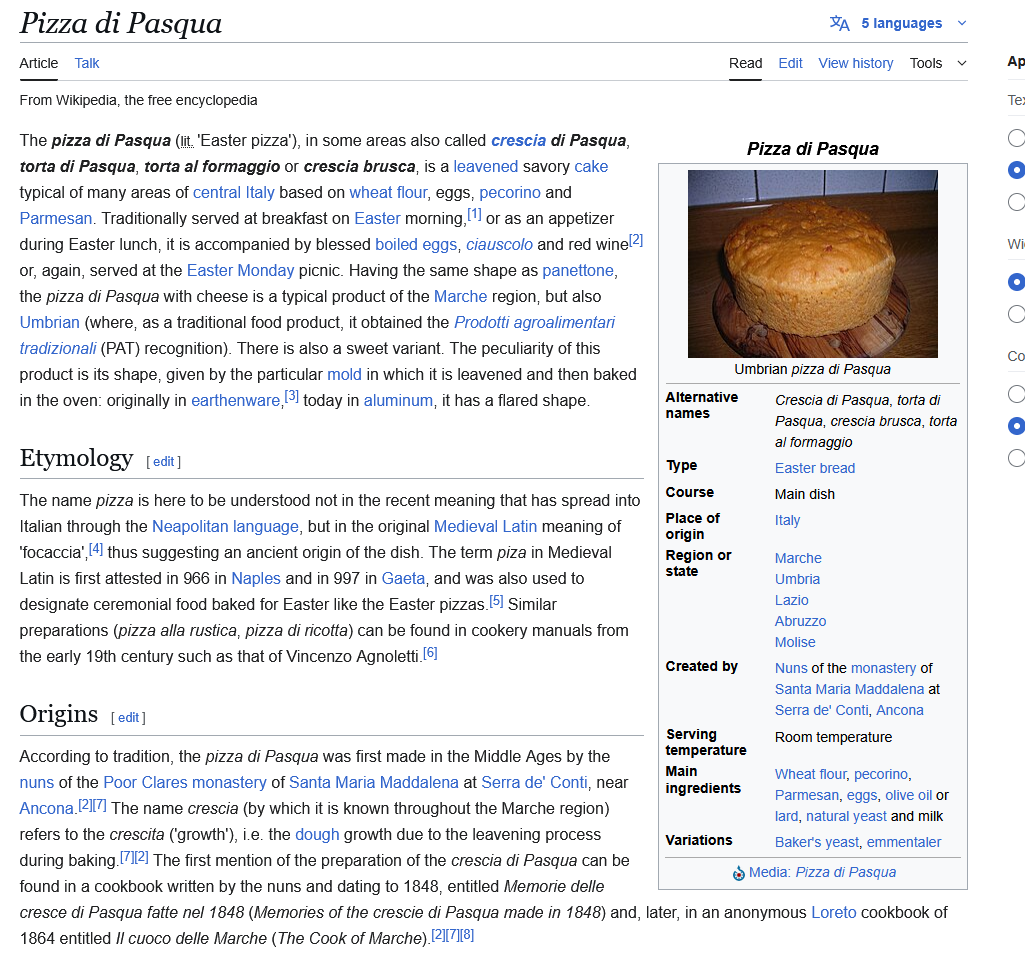Open the Umbria link in infobox
1025x976 pixels.
(x=797, y=579)
